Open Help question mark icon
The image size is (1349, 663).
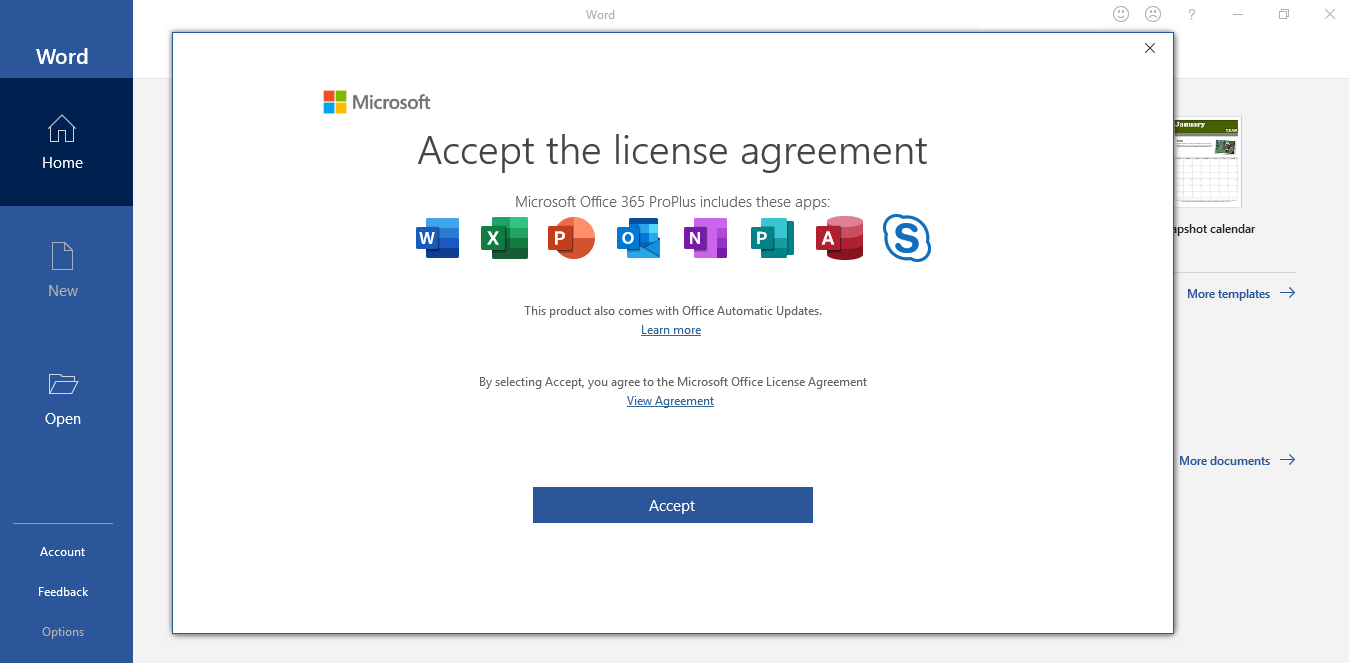(1191, 14)
